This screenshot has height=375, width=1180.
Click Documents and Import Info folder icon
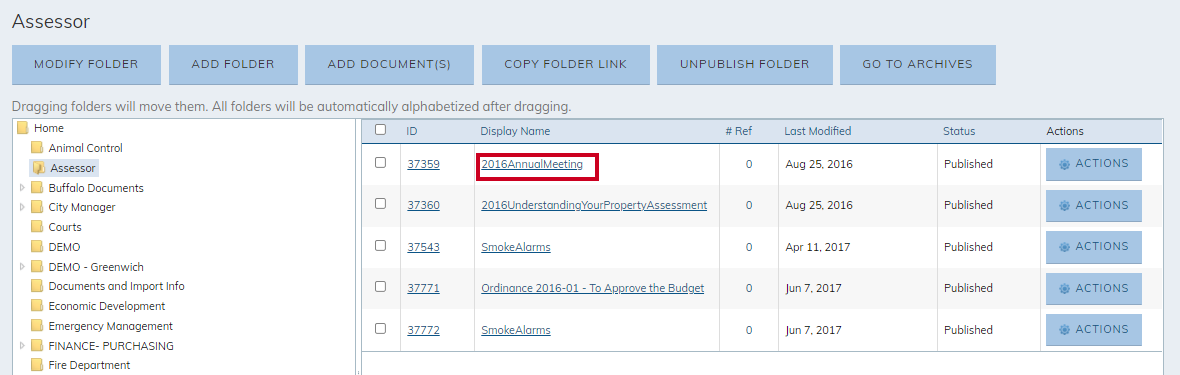(x=37, y=286)
